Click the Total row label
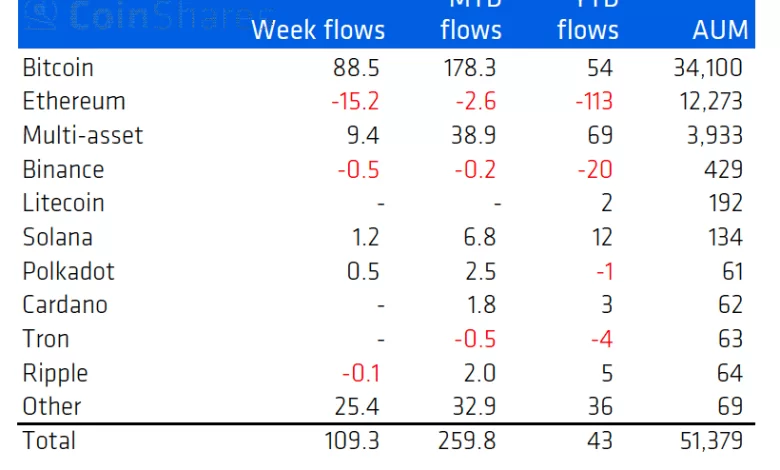This screenshot has width=780, height=470. coord(49,440)
